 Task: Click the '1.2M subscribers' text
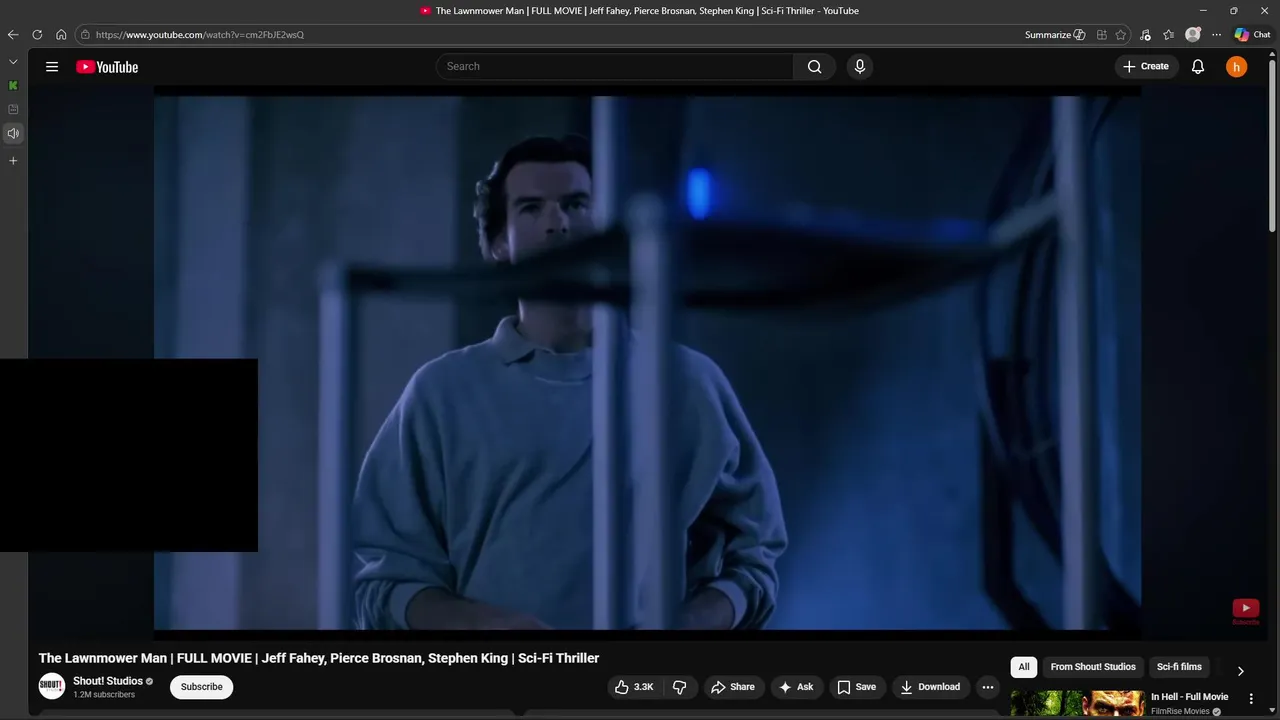click(x=104, y=694)
